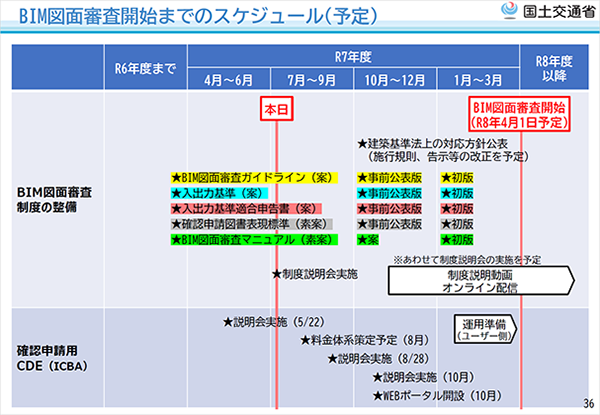Select the R6年度まで column header
This screenshot has height=415, width=600.
coord(145,67)
